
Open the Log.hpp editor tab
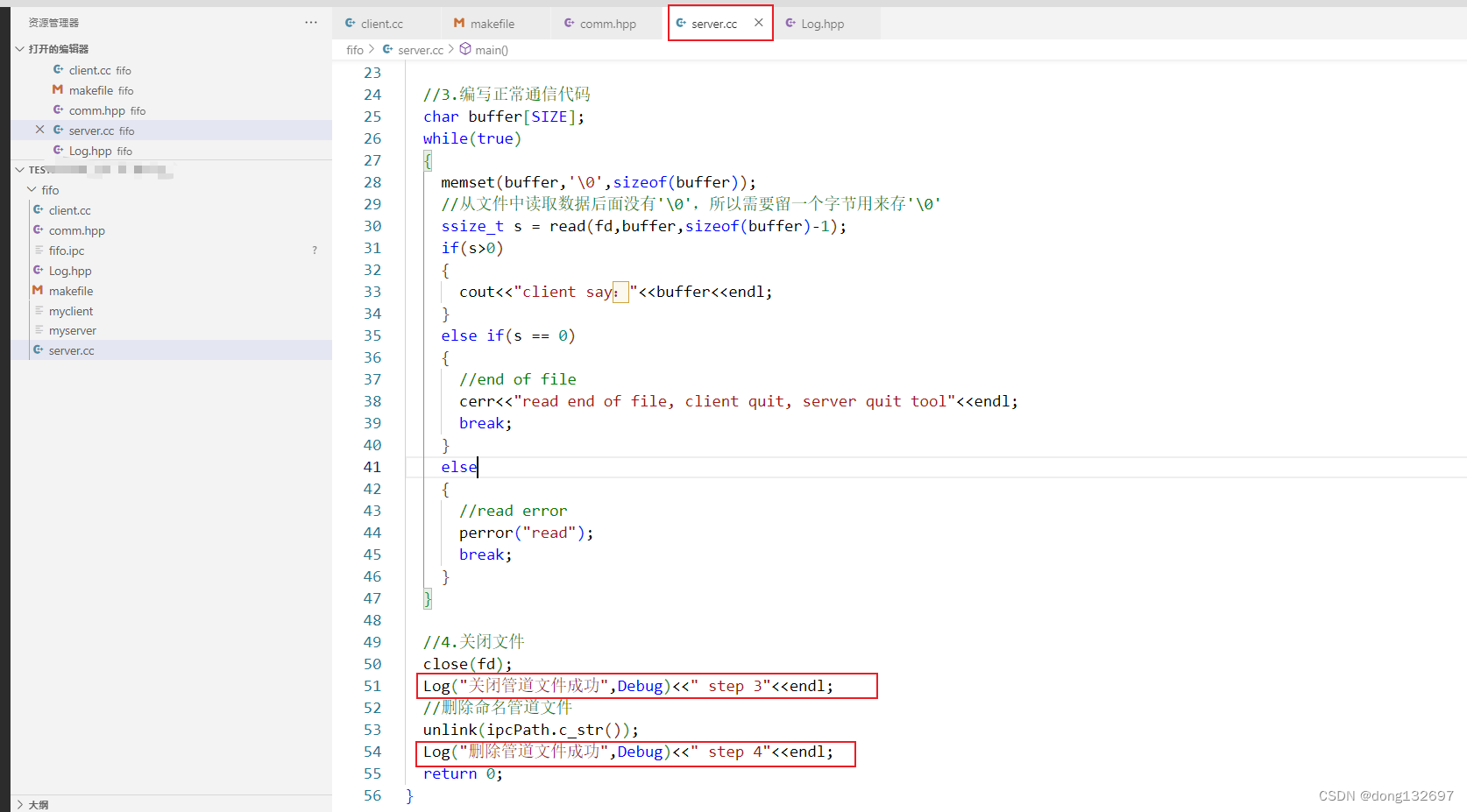822,24
